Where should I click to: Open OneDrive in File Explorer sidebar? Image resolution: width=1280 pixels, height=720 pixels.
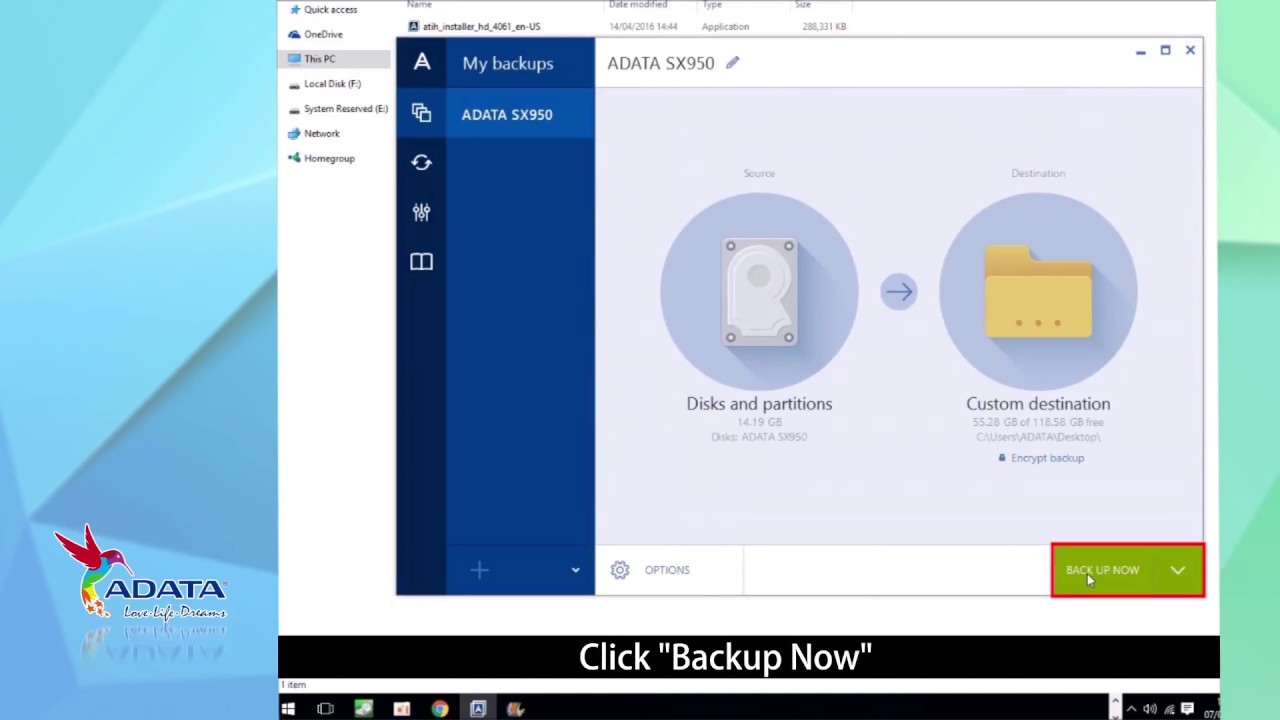pos(315,34)
